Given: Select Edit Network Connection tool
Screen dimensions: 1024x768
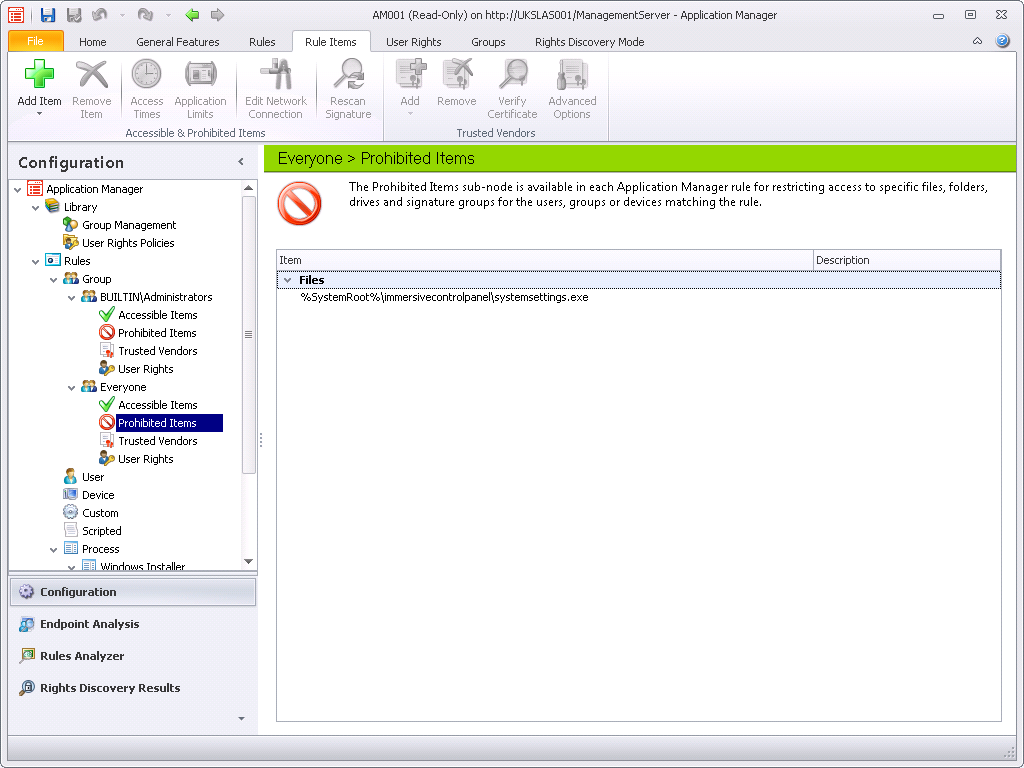Looking at the screenshot, I should click(x=276, y=74).
